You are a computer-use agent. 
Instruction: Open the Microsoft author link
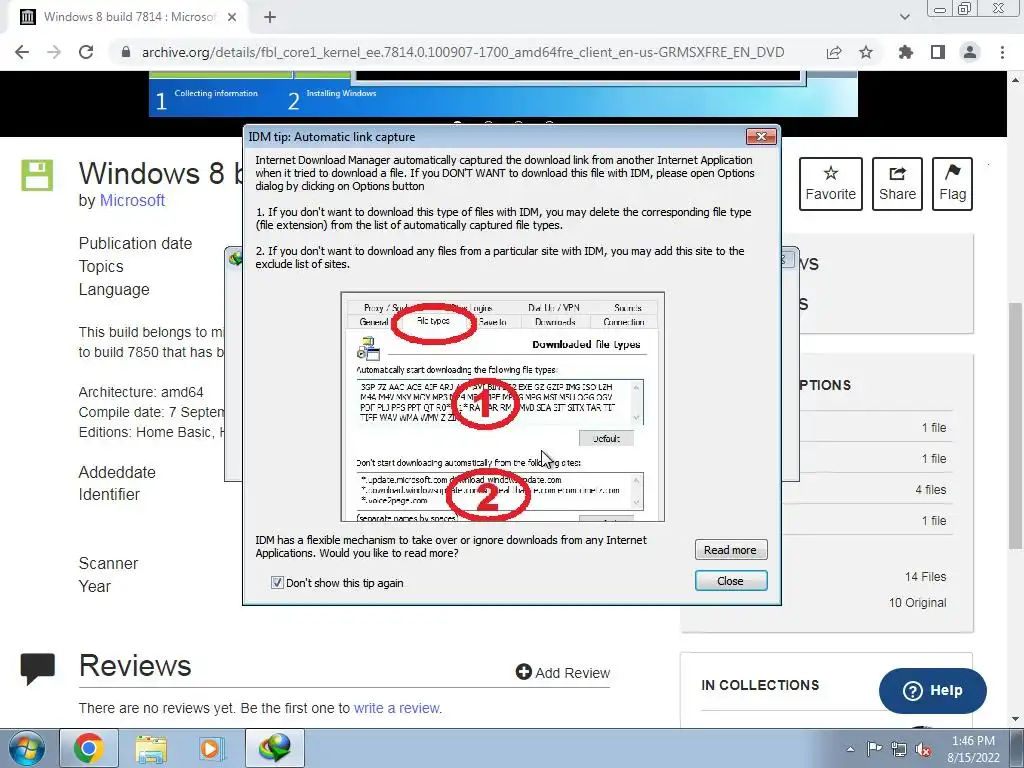(x=132, y=200)
